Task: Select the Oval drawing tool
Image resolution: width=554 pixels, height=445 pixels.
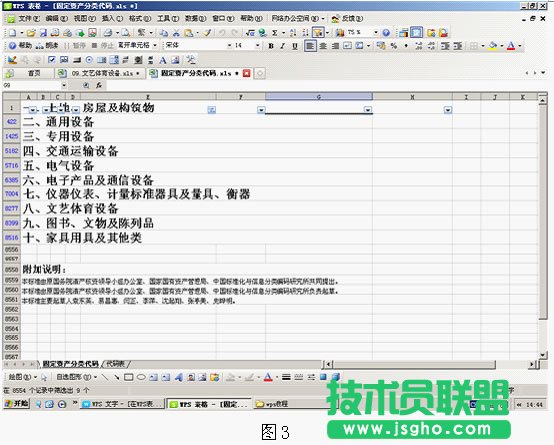Action: (x=141, y=377)
